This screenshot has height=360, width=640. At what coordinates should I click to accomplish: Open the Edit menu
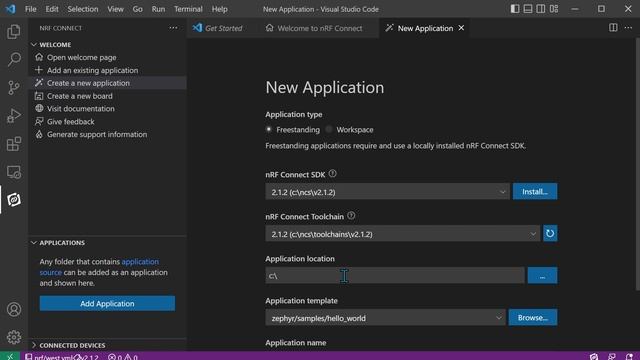pyautogui.click(x=52, y=9)
